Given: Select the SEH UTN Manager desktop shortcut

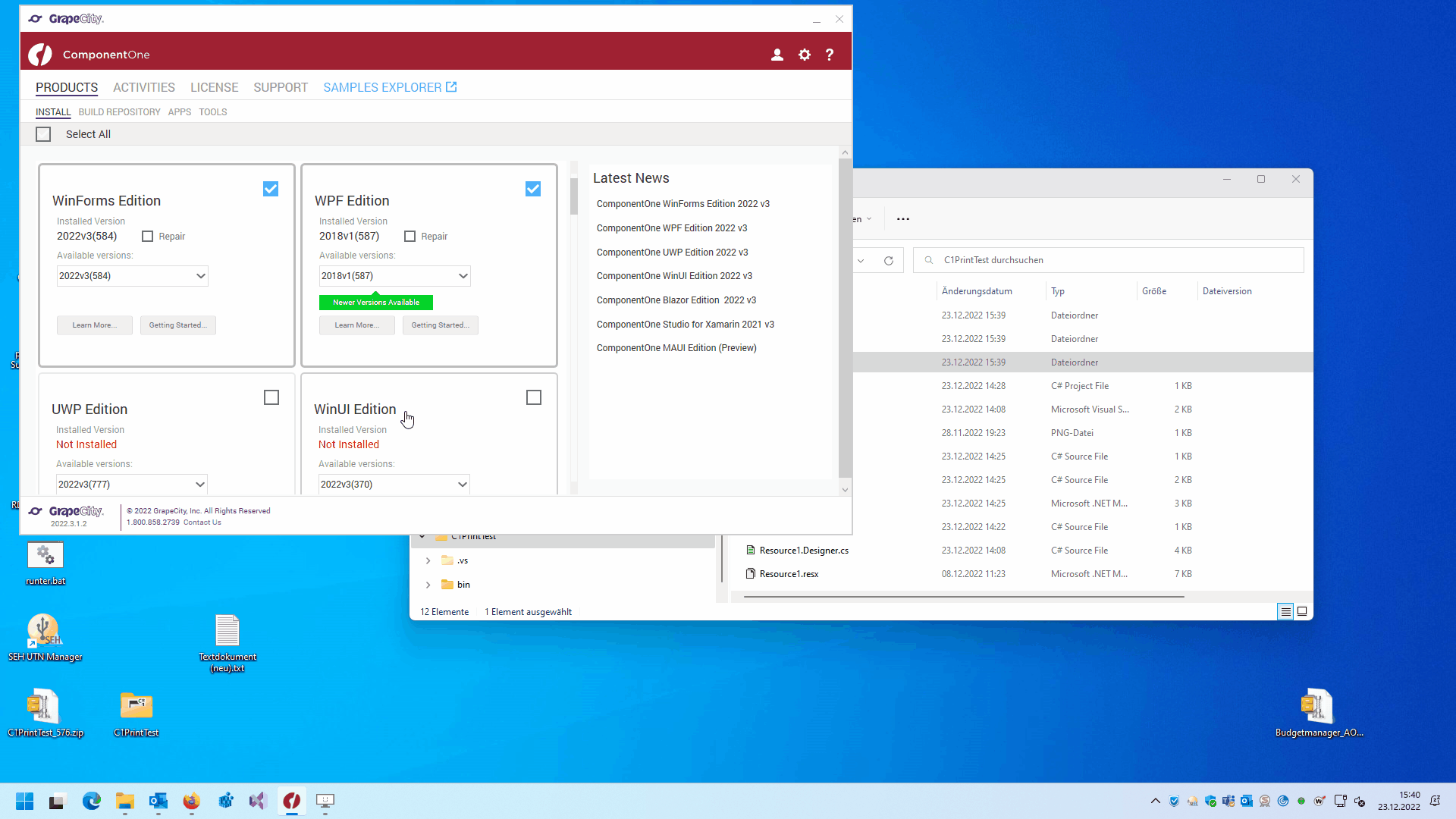Looking at the screenshot, I should pyautogui.click(x=45, y=638).
